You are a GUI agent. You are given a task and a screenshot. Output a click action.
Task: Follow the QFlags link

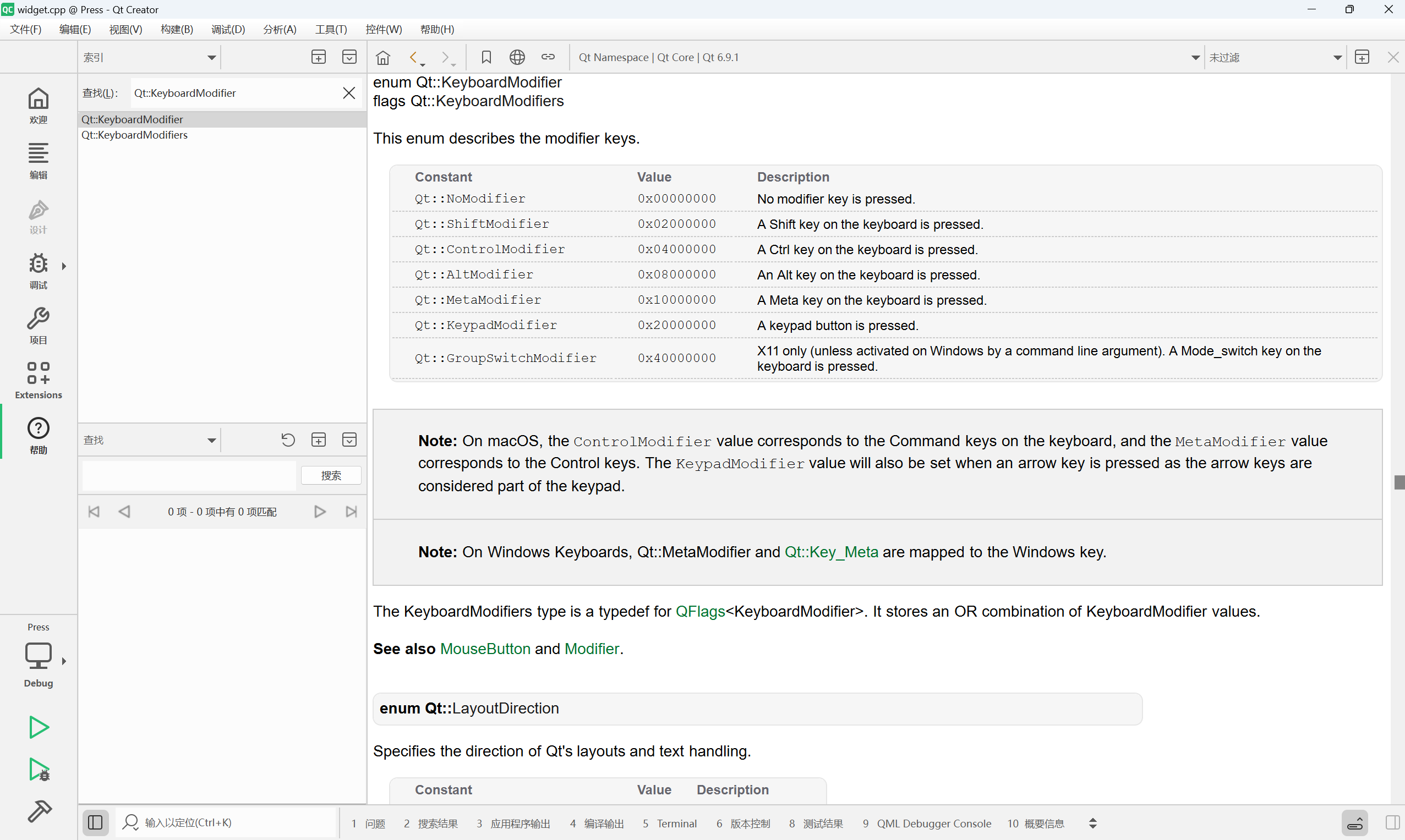coord(700,611)
